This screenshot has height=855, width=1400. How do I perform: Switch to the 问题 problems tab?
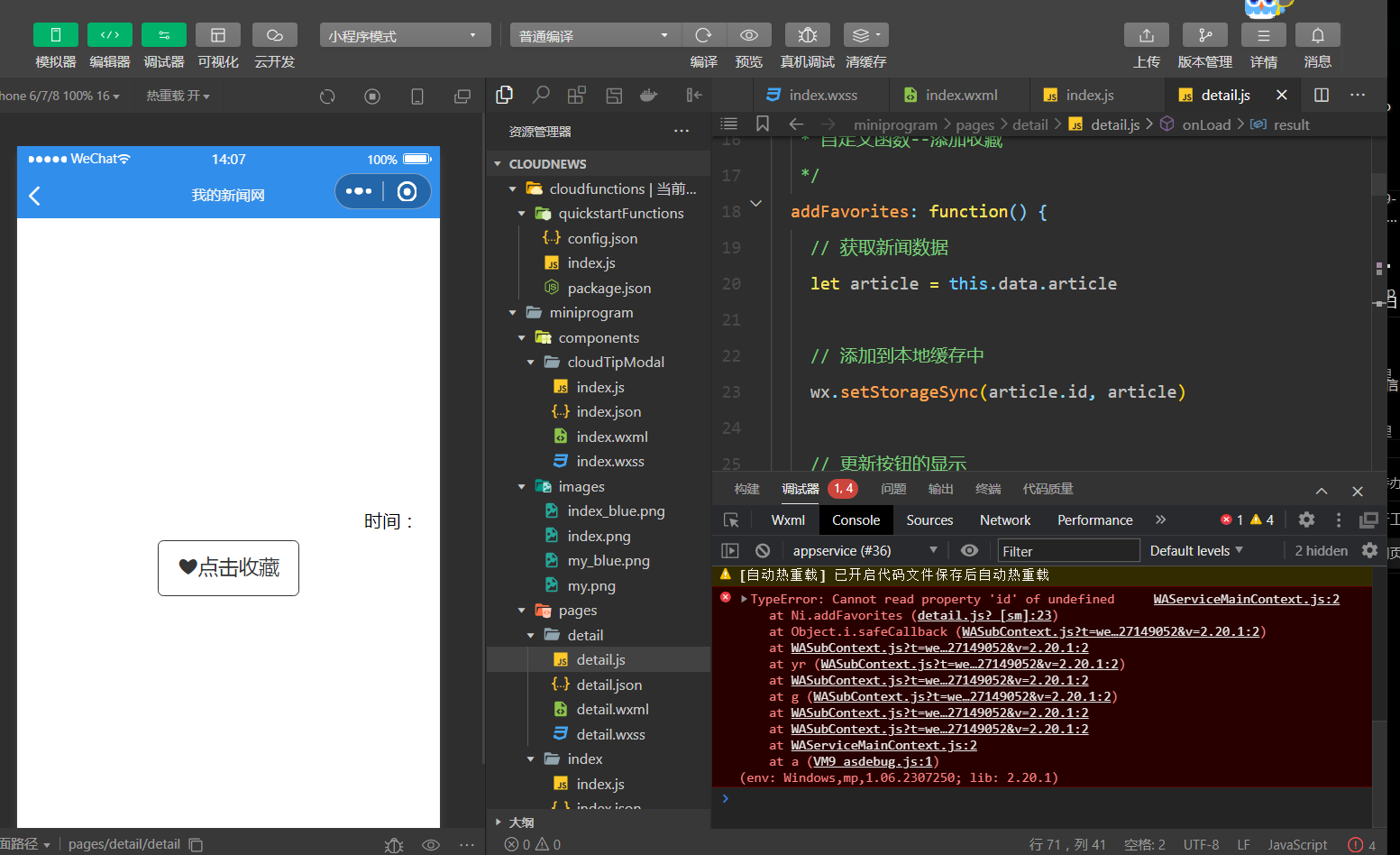[x=893, y=489]
